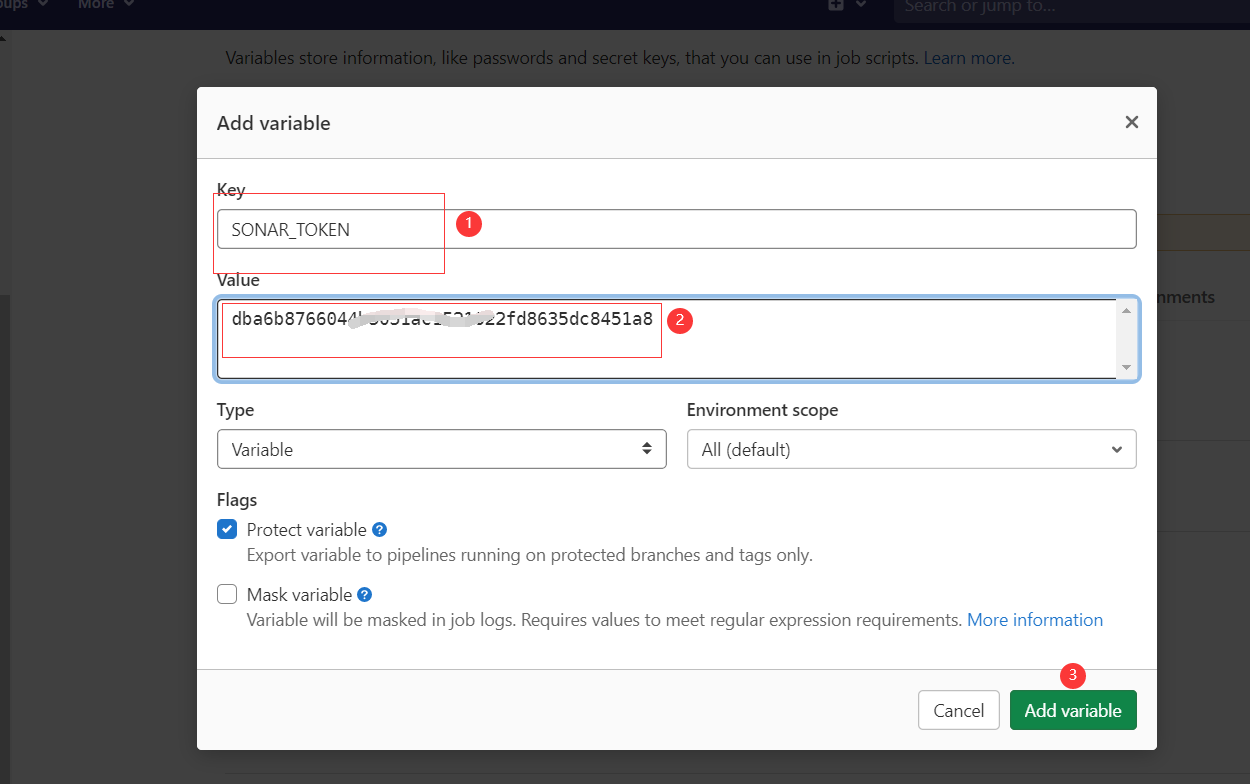Screen dimensions: 1250x784
Task: Close the Add variable dialog
Action: [1131, 122]
